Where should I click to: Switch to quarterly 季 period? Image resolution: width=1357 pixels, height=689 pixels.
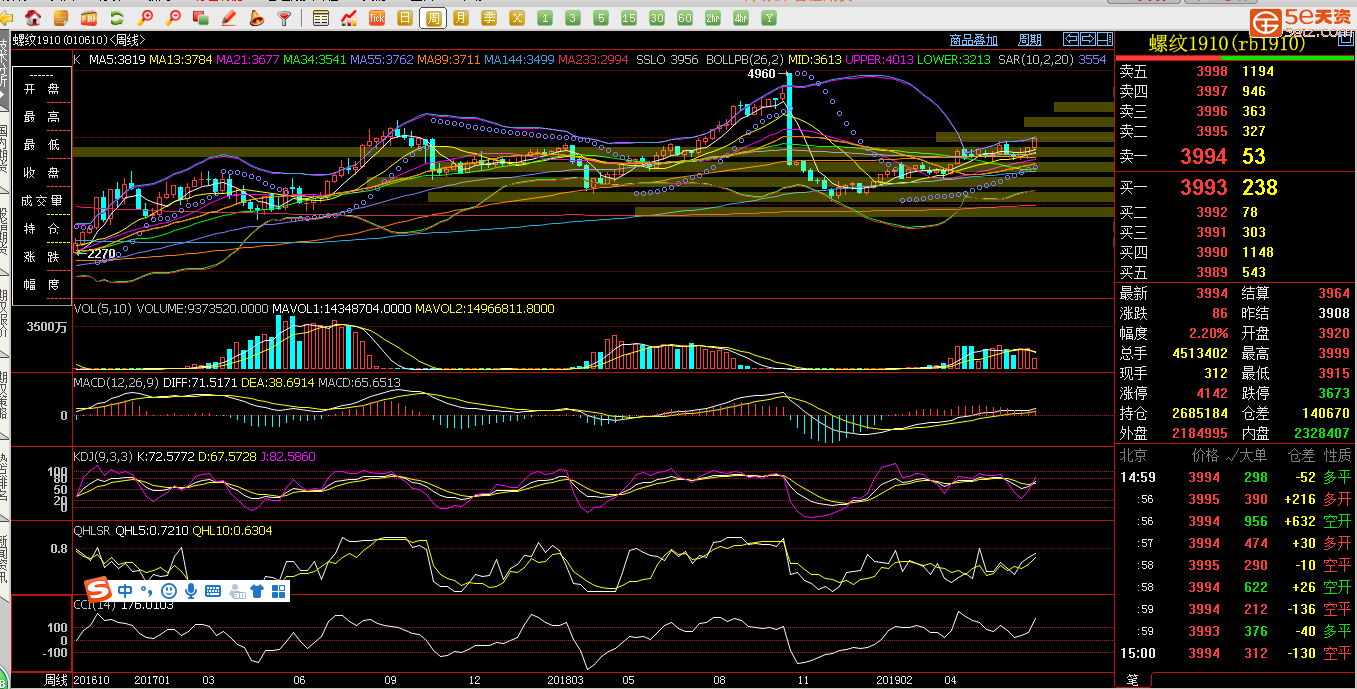[489, 18]
